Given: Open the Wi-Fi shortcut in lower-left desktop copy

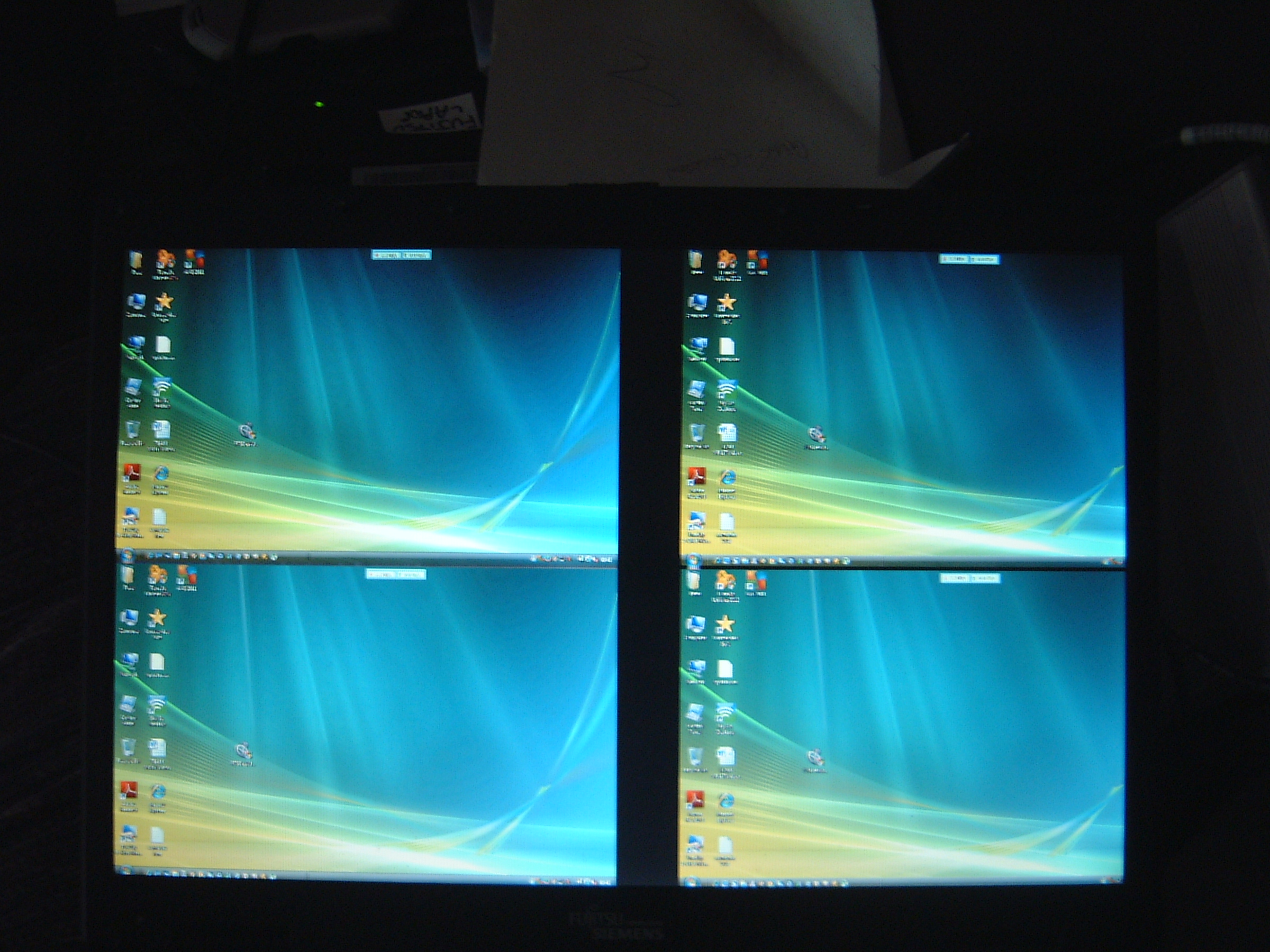Looking at the screenshot, I should [x=156, y=704].
